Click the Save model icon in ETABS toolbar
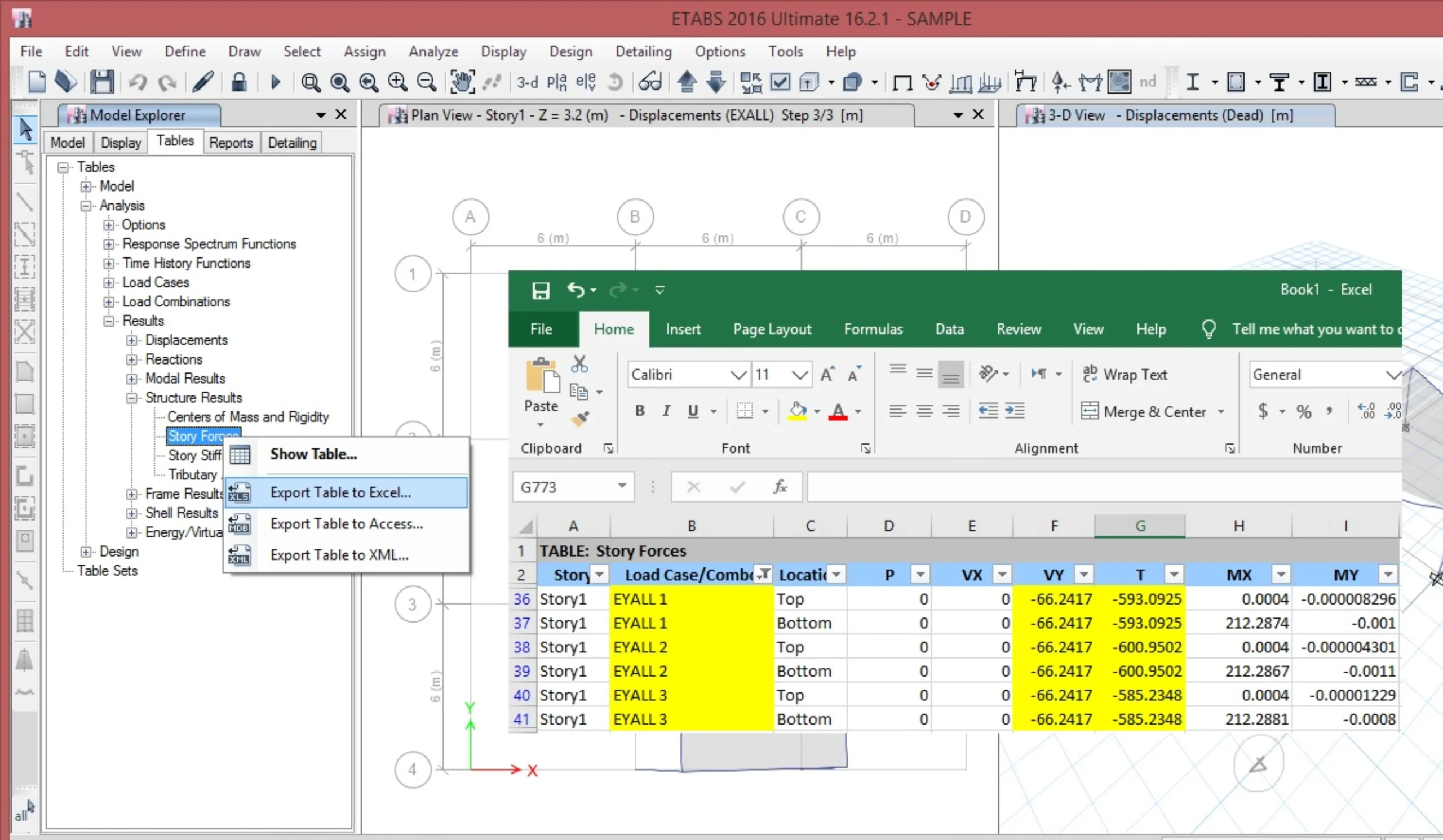This screenshot has width=1443, height=840. tap(102, 82)
